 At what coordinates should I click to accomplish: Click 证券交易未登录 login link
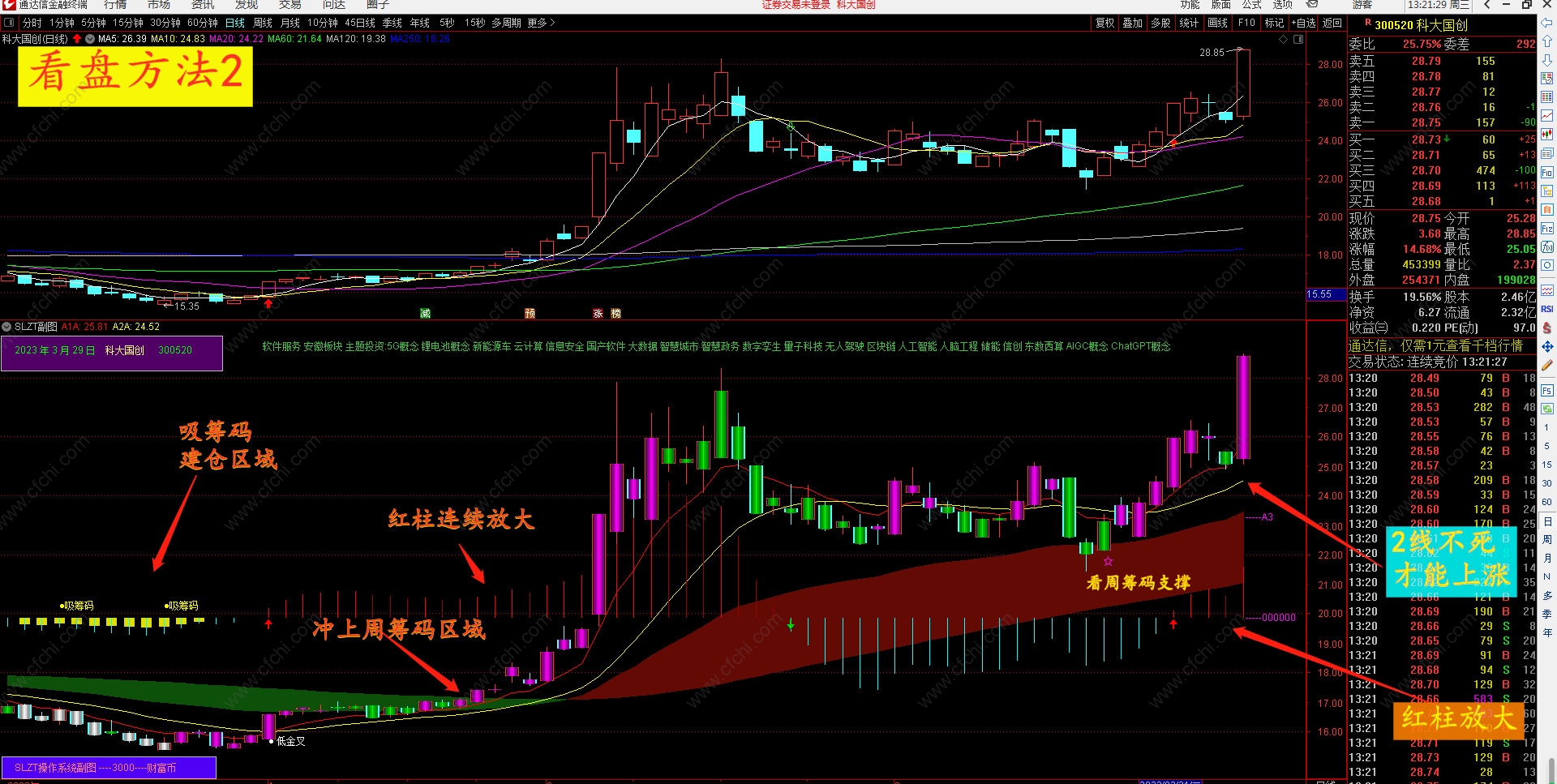[796, 5]
